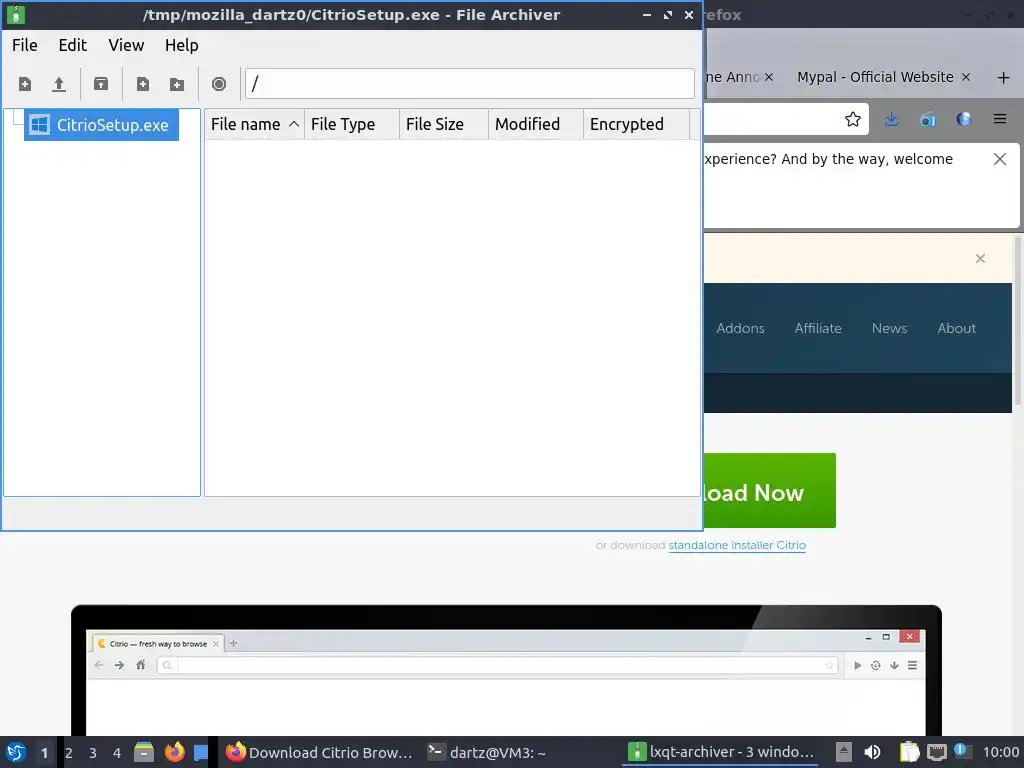Open Firefox downloads panel icon

click(891, 119)
